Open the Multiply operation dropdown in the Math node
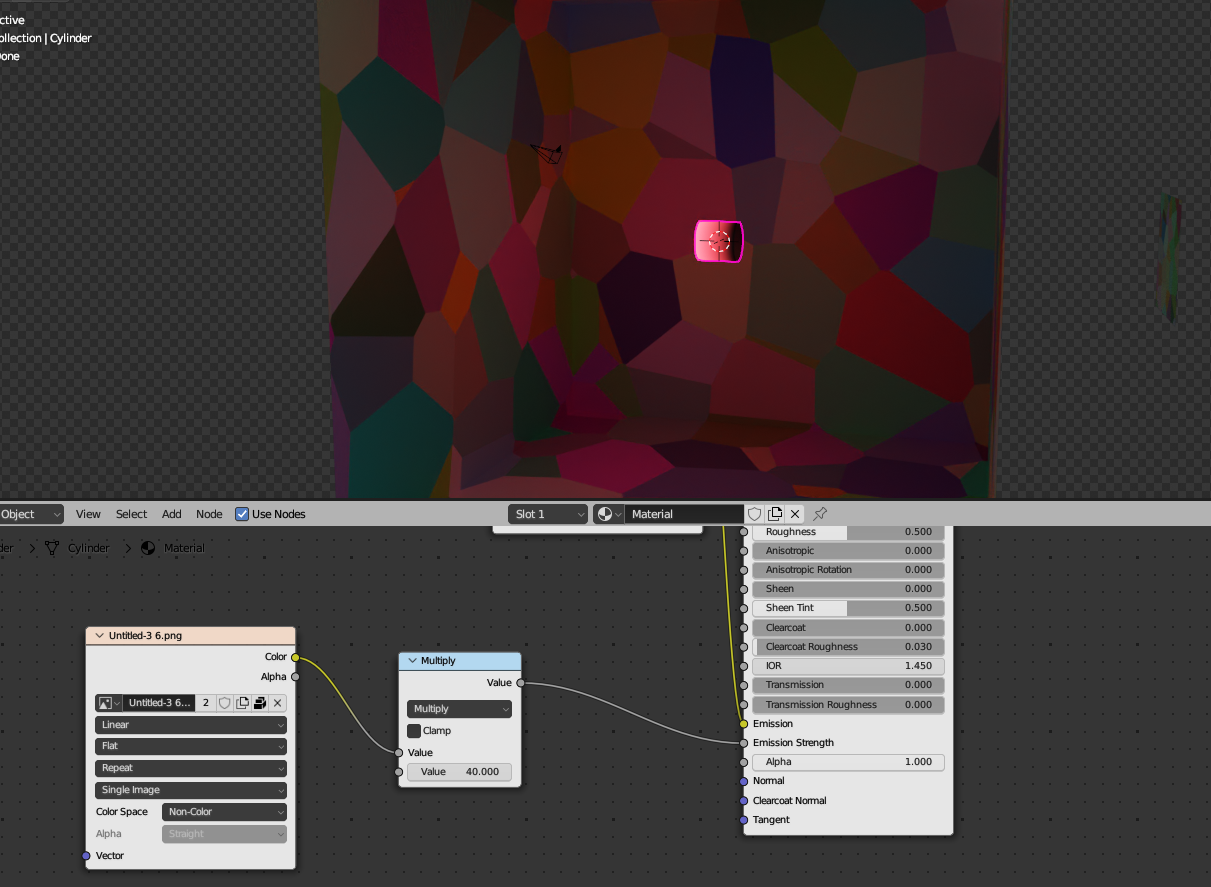1211x887 pixels. (459, 709)
